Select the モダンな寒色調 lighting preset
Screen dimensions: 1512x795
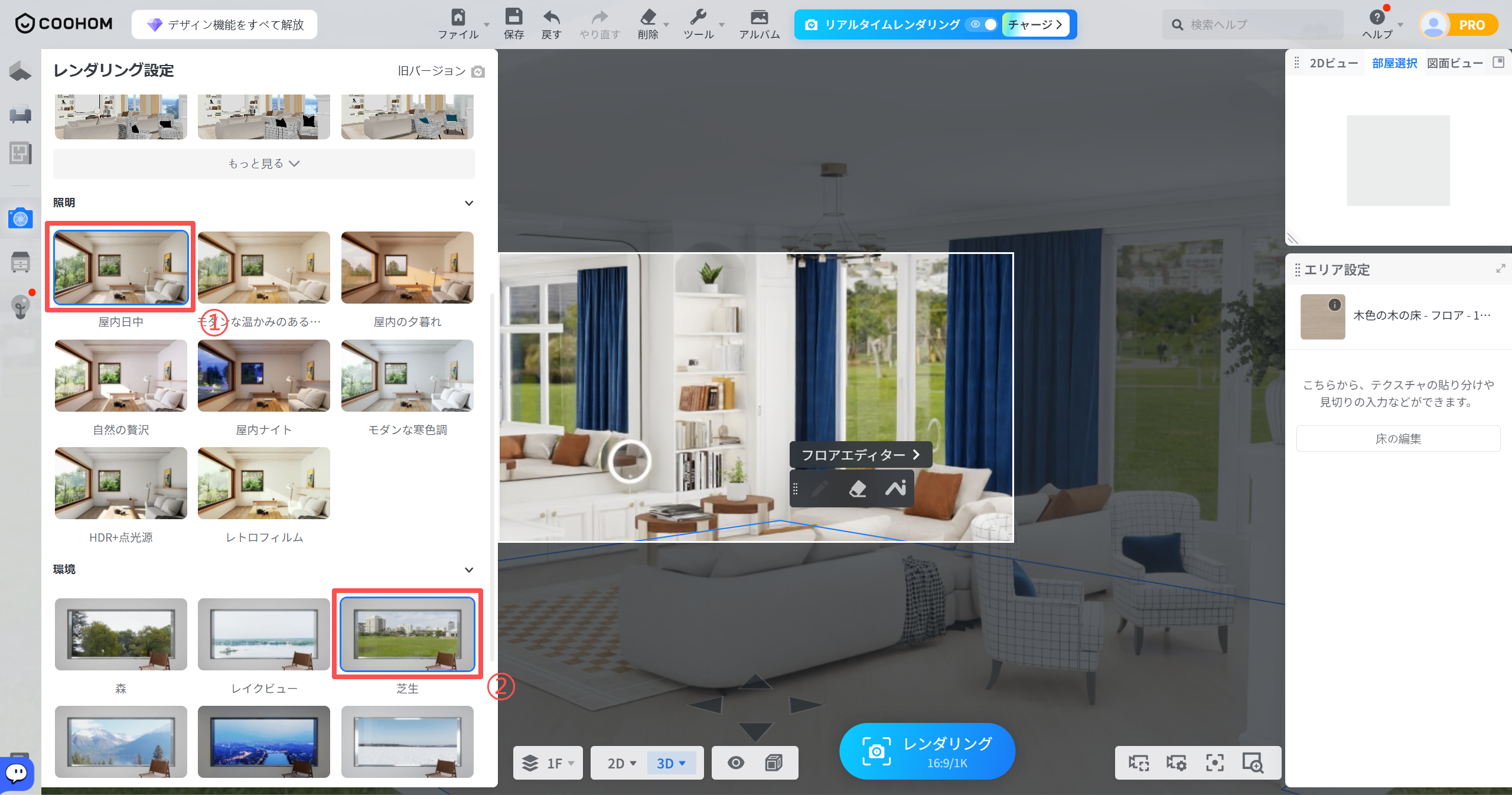[408, 376]
